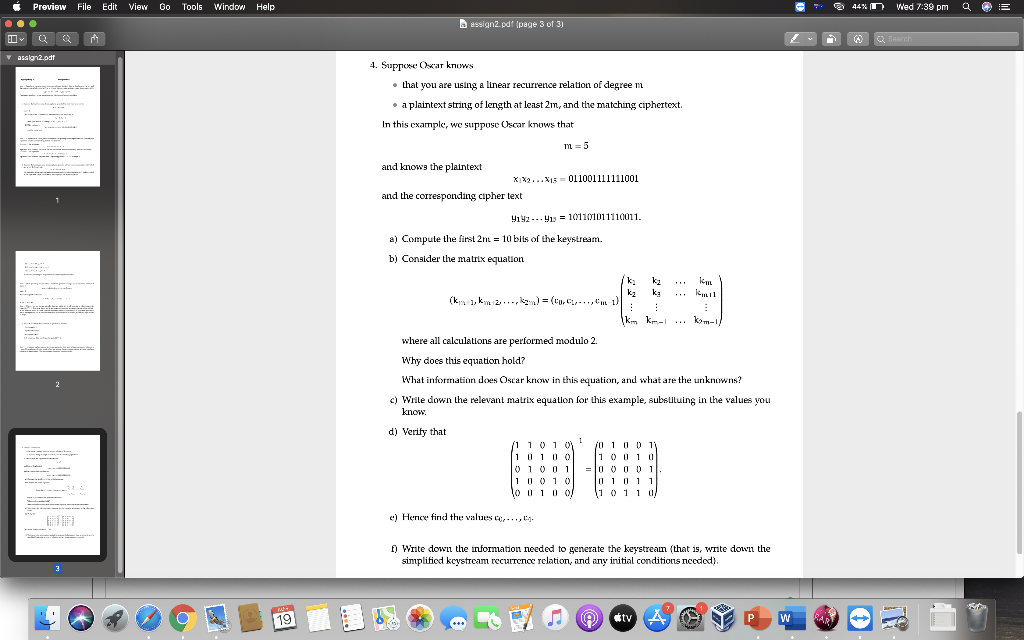Viewport: 1024px width, 640px height.
Task: Collapse the assign2.pdf sidebar section
Action: coord(8,56)
